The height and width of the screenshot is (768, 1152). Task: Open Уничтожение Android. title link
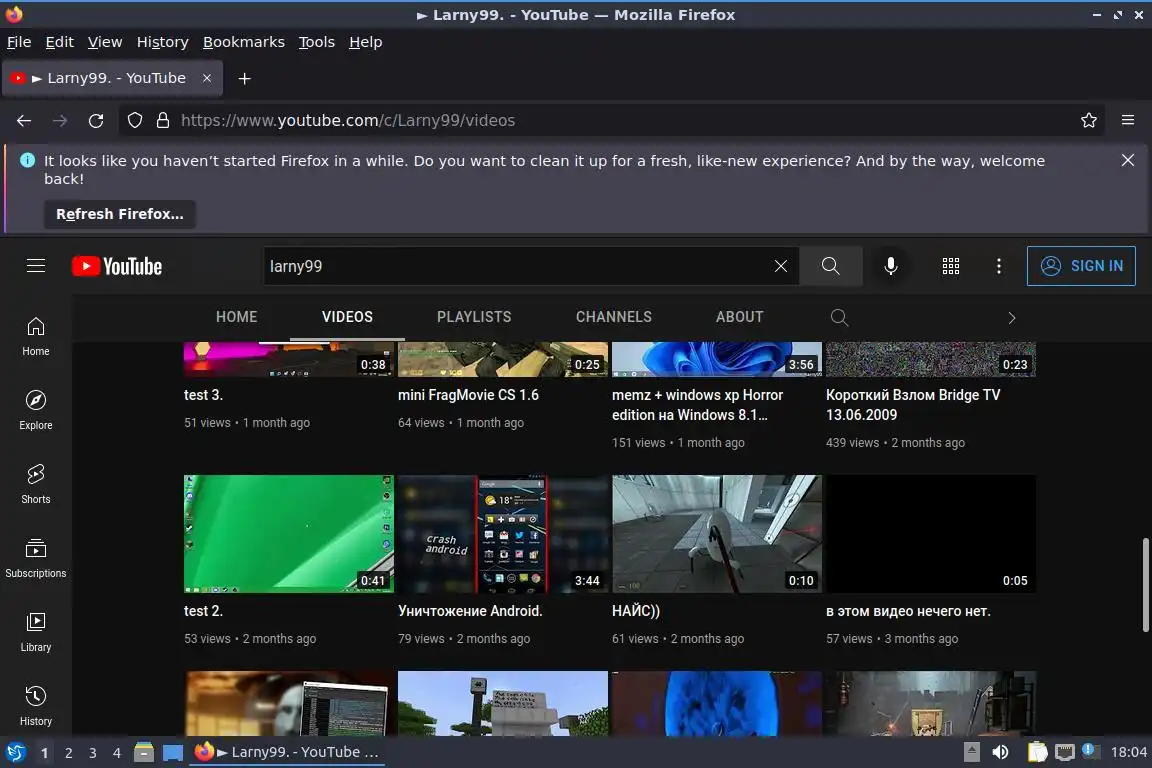[x=470, y=611]
